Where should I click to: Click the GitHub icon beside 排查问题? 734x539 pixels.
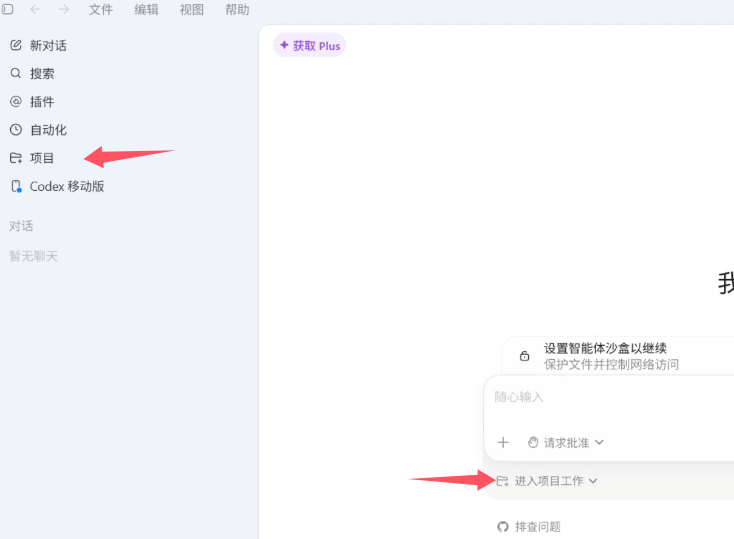503,527
